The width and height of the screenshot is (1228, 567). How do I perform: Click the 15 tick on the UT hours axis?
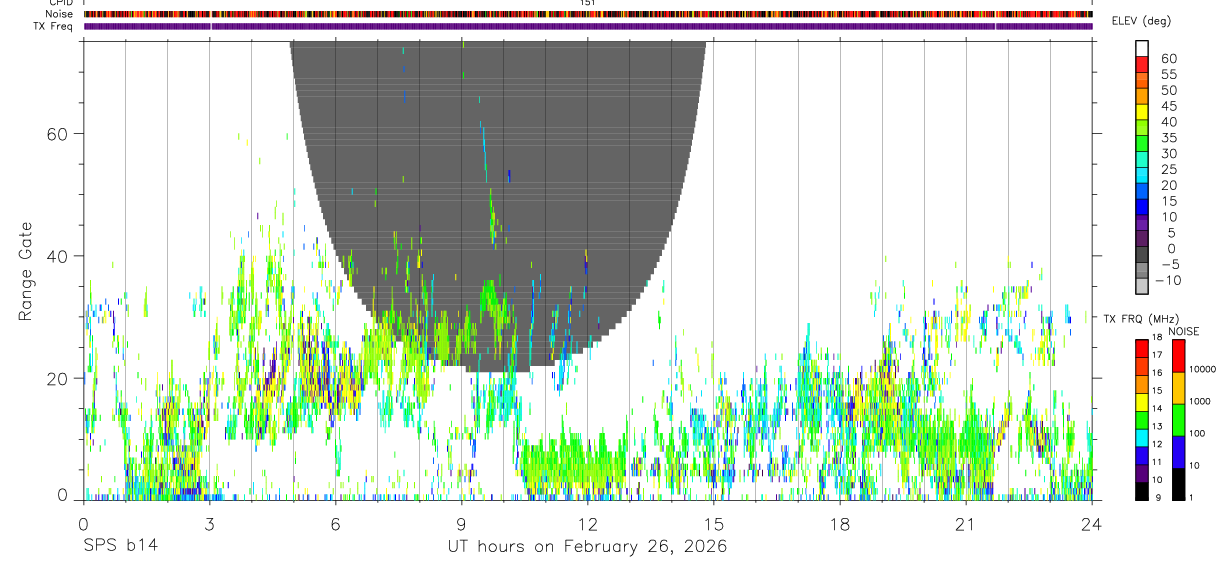pyautogui.click(x=713, y=524)
